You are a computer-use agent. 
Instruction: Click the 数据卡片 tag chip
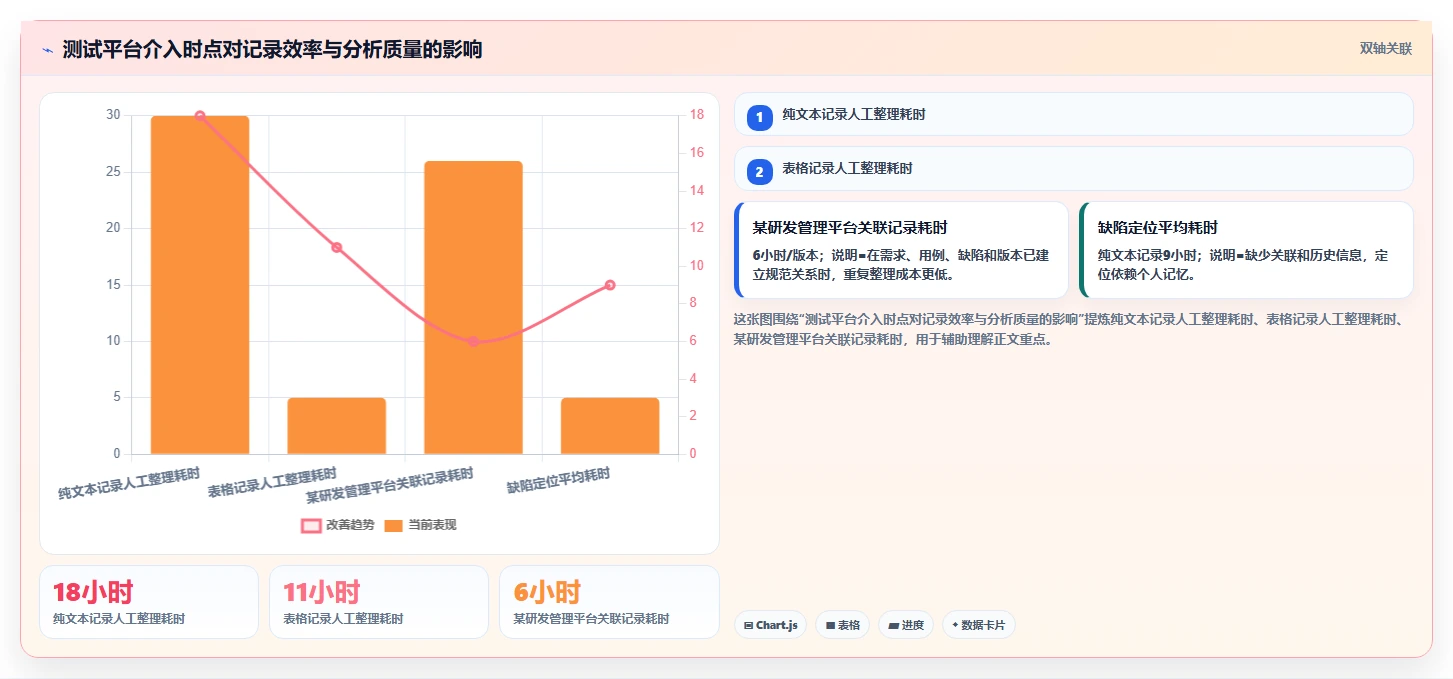(x=978, y=625)
